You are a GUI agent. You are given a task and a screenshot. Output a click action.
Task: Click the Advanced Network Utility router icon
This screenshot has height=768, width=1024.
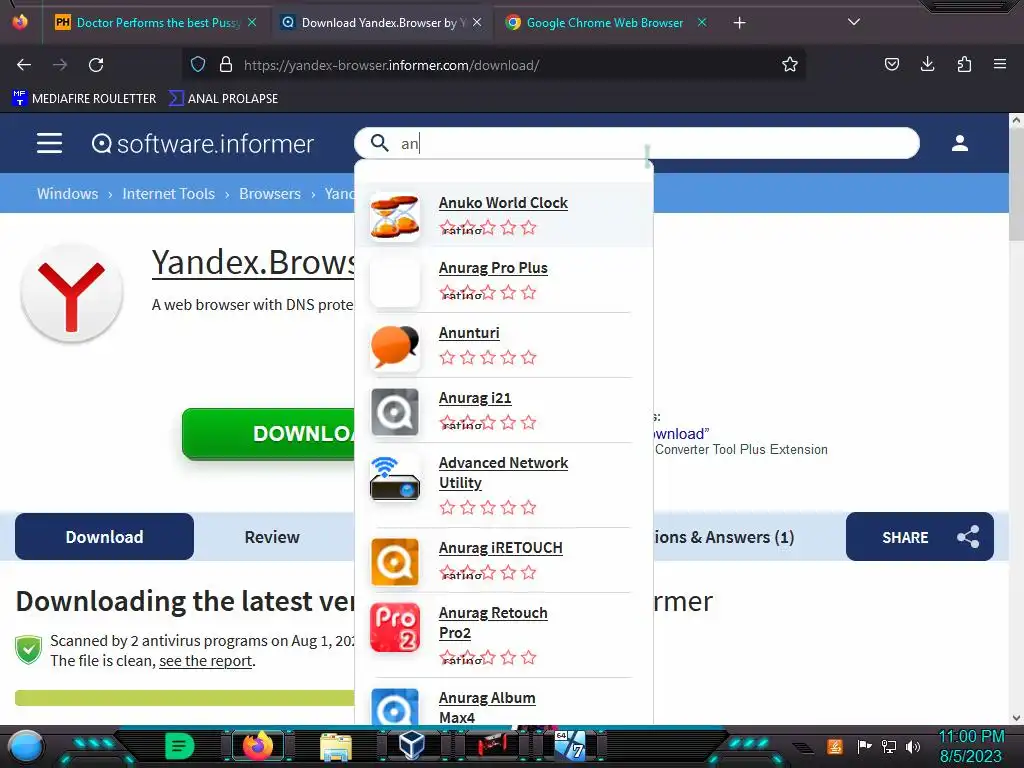(394, 479)
